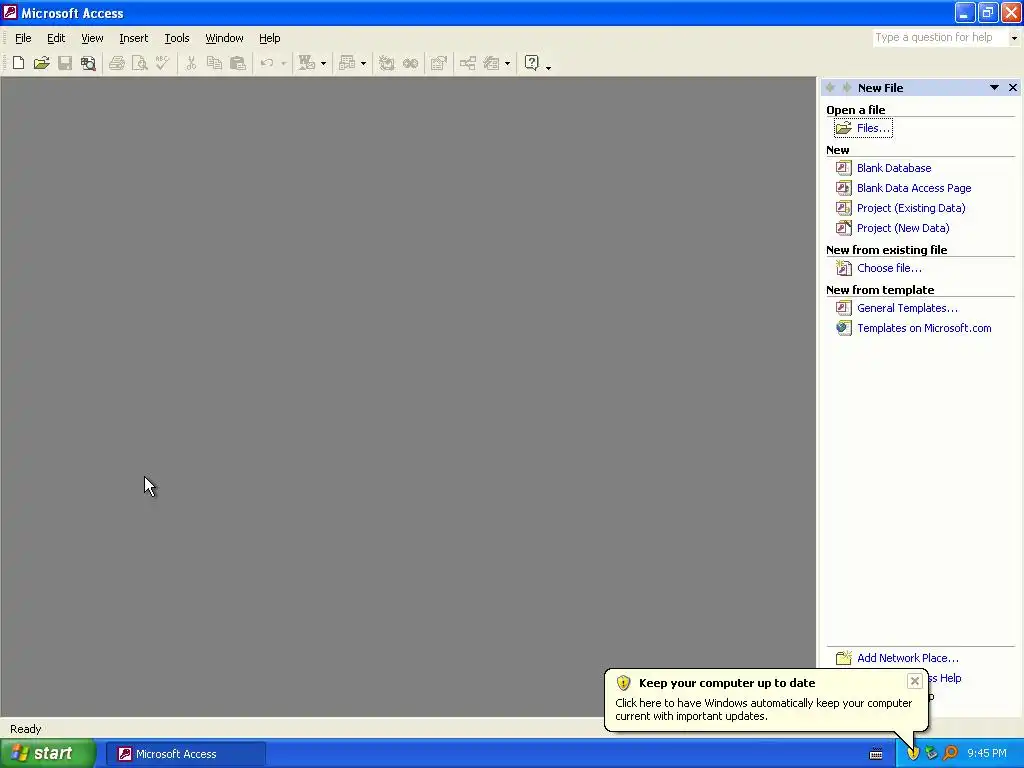Select Project (Existing Data) link
Screen dimensions: 1024x768
tap(910, 208)
